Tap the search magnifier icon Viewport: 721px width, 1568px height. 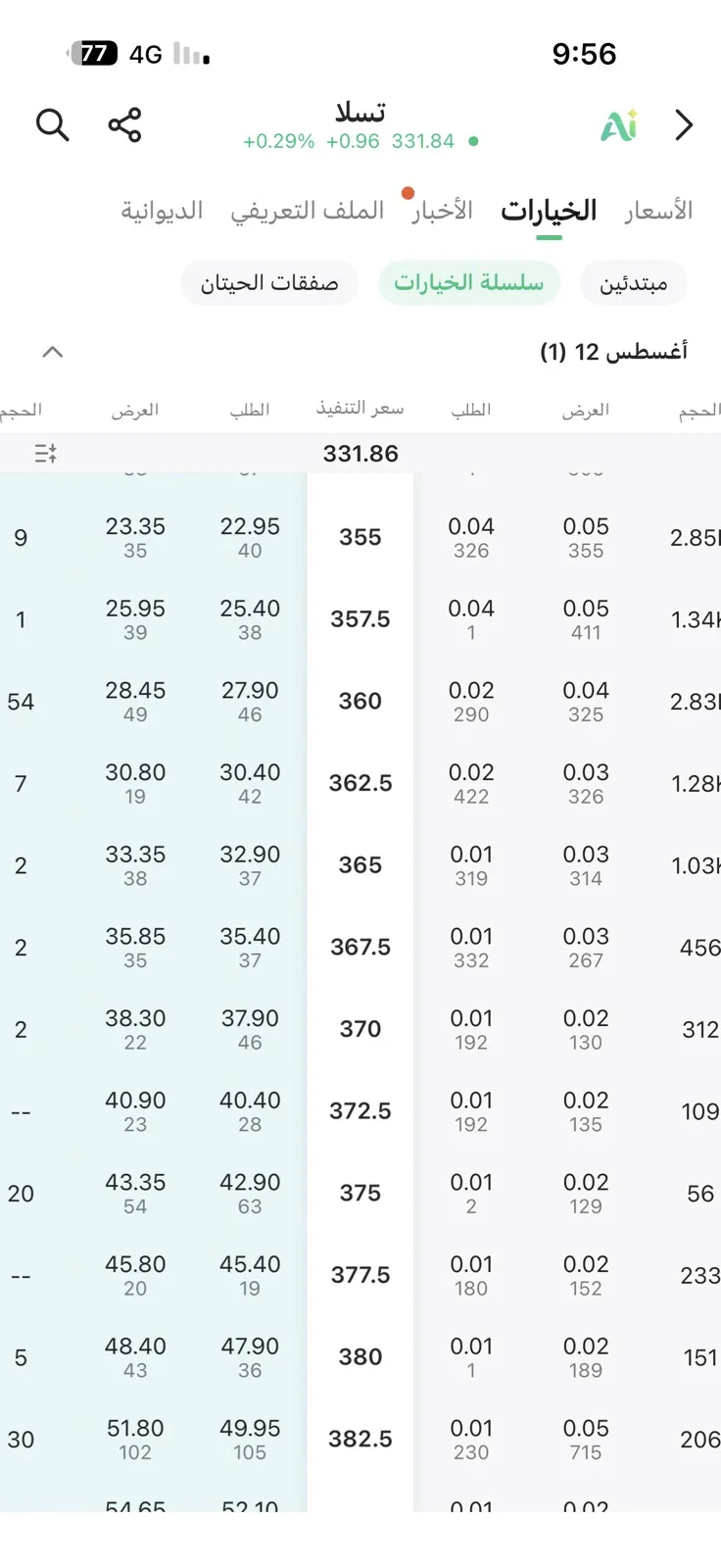click(x=52, y=125)
